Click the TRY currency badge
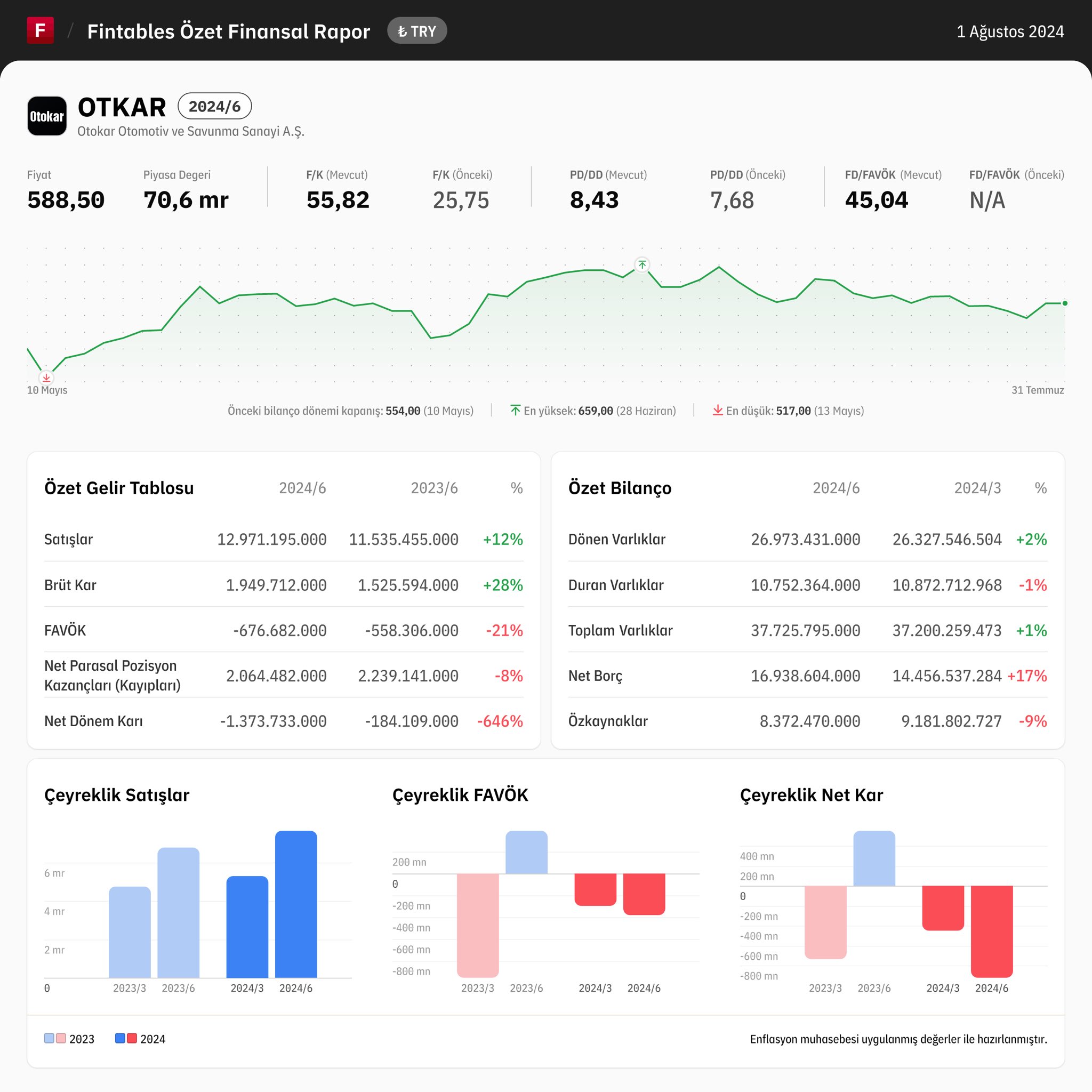This screenshot has width=1092, height=1092. click(x=417, y=31)
